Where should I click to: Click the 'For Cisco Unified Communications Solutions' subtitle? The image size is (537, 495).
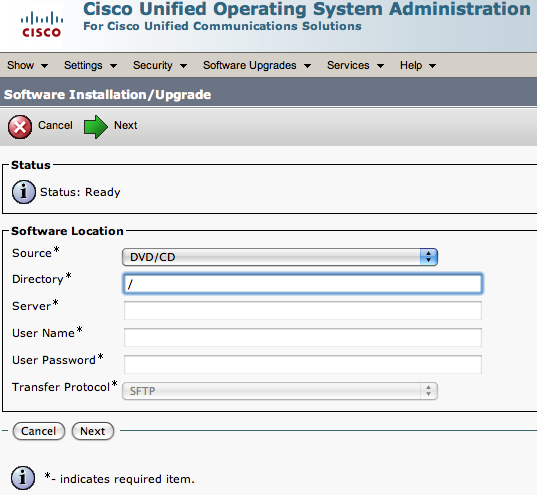pos(222,26)
